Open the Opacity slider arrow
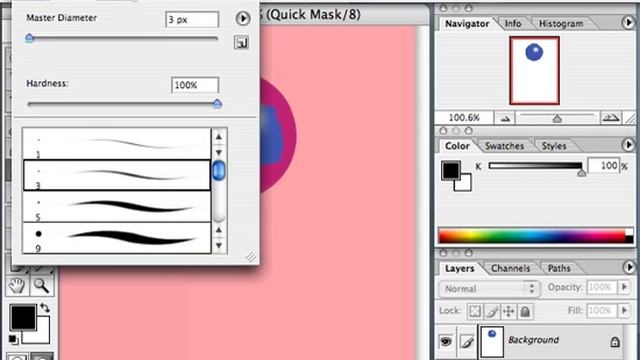The image size is (640, 360). [624, 287]
